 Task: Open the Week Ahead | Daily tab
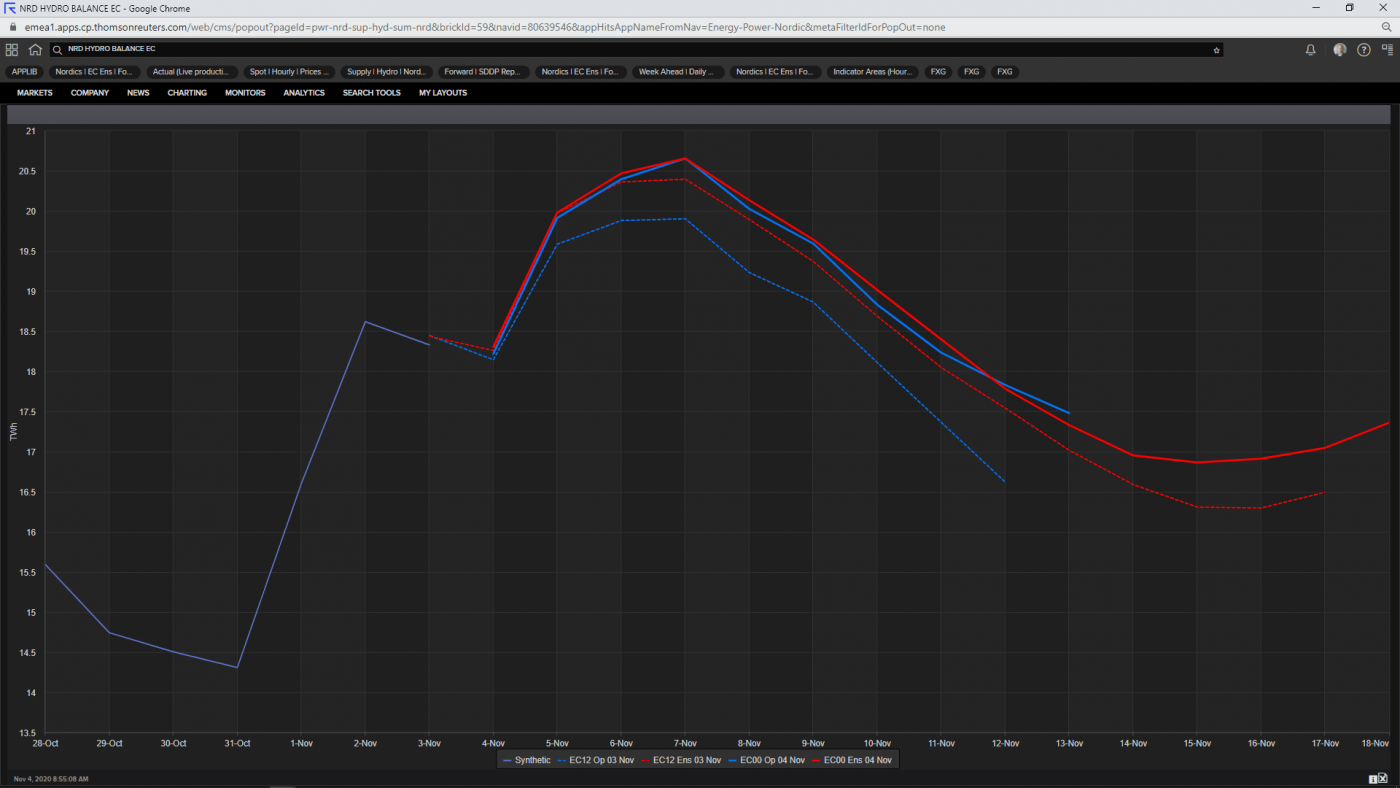pos(678,72)
